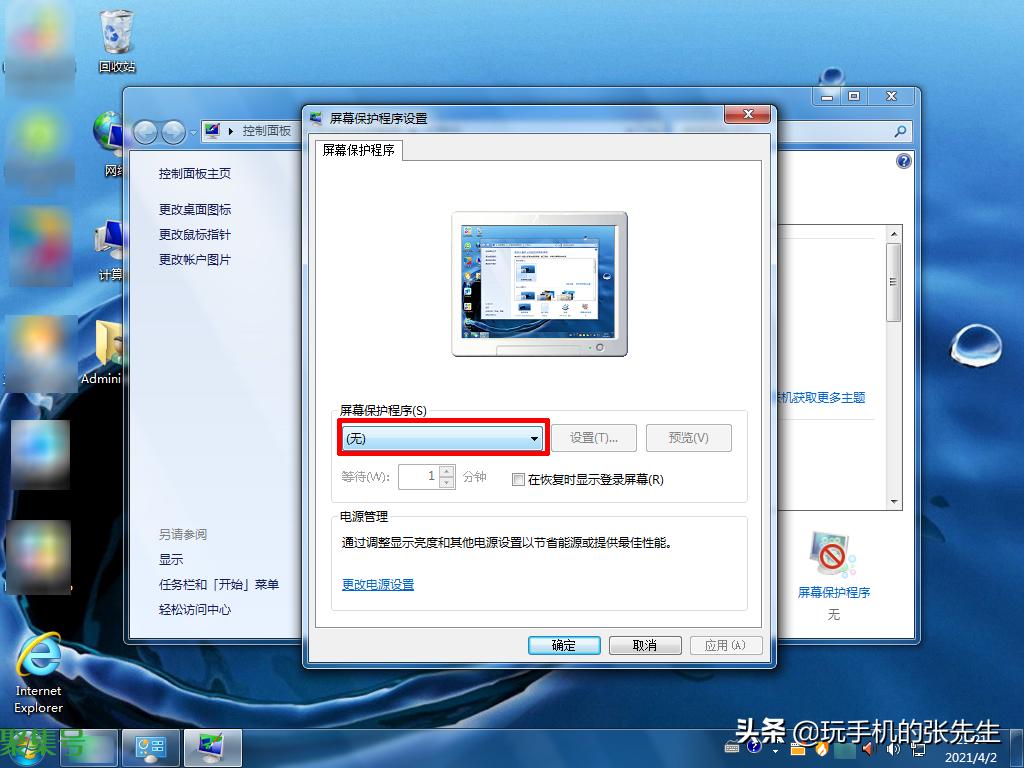Open the 更改电源设置 link

tap(378, 585)
